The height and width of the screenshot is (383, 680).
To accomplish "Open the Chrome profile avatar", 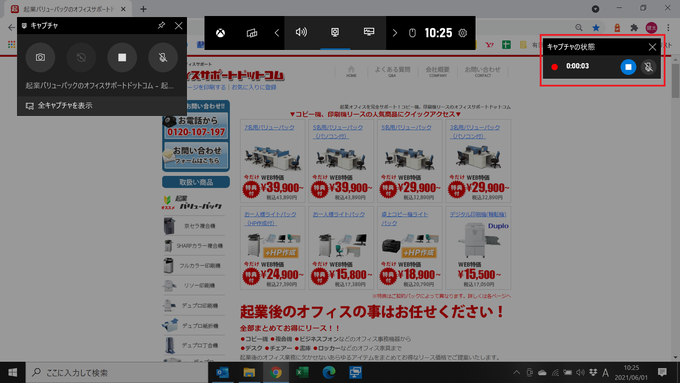I will click(651, 28).
